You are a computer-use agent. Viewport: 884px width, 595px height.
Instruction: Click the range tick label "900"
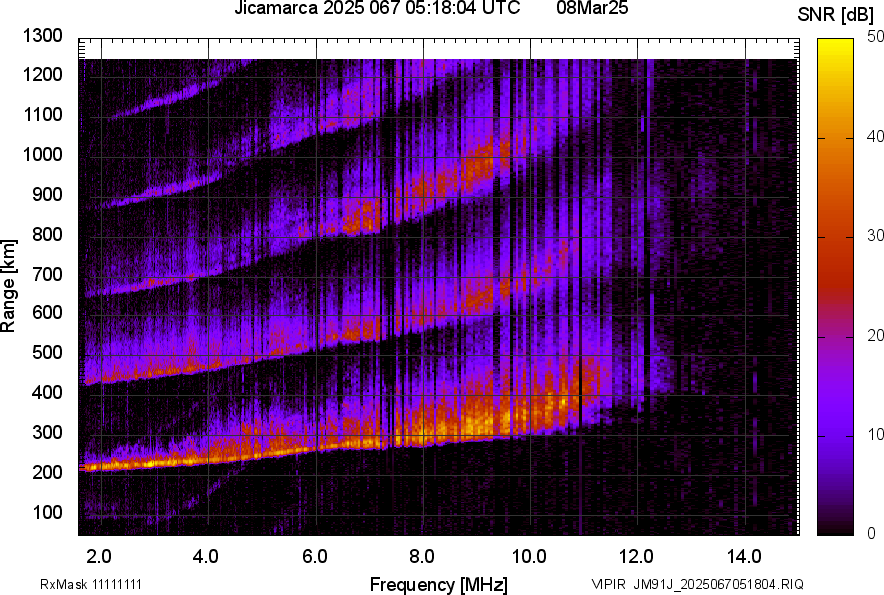47,195
